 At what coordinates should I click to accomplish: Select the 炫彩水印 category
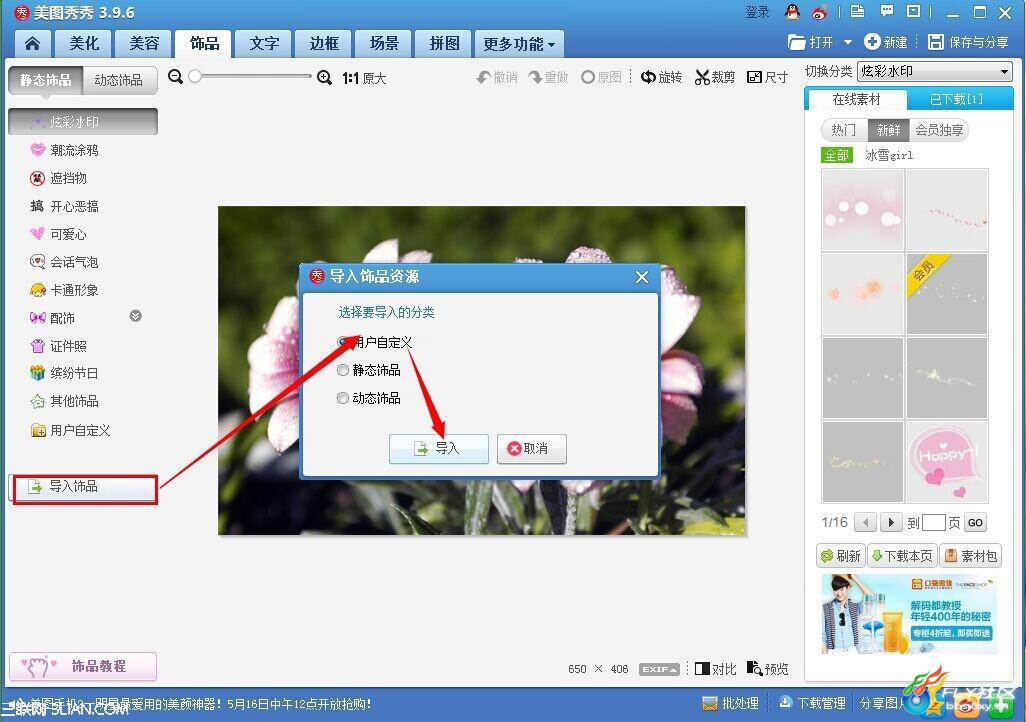click(83, 122)
